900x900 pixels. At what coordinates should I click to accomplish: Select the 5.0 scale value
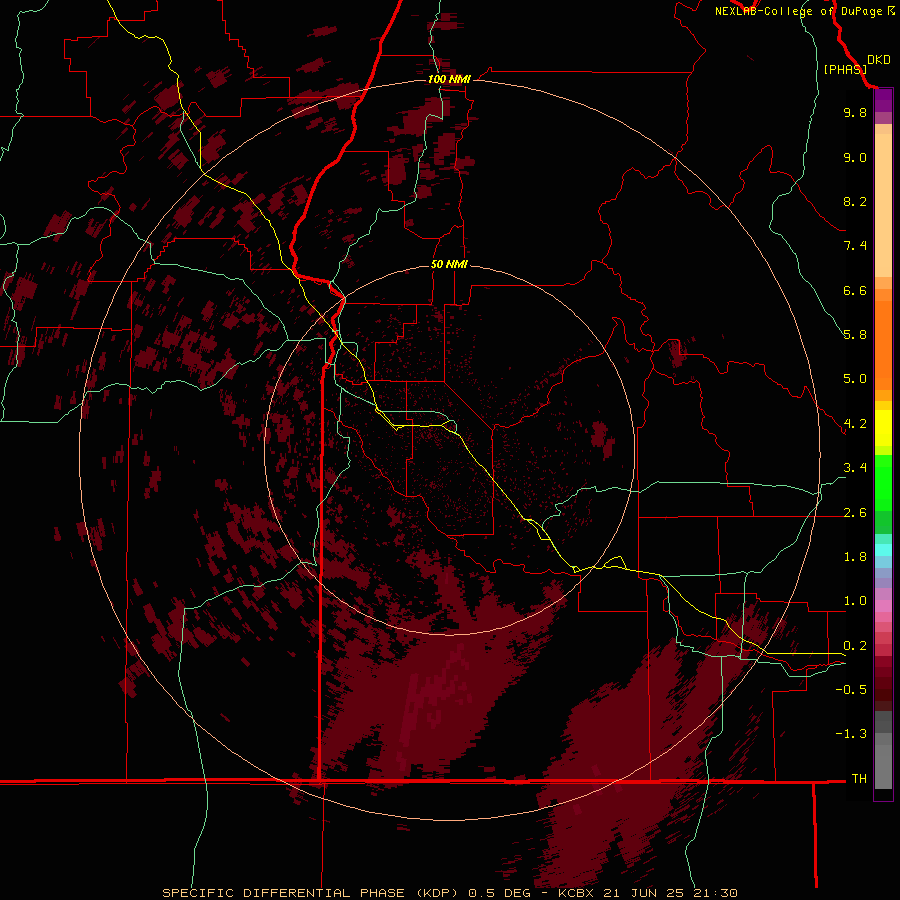click(855, 379)
